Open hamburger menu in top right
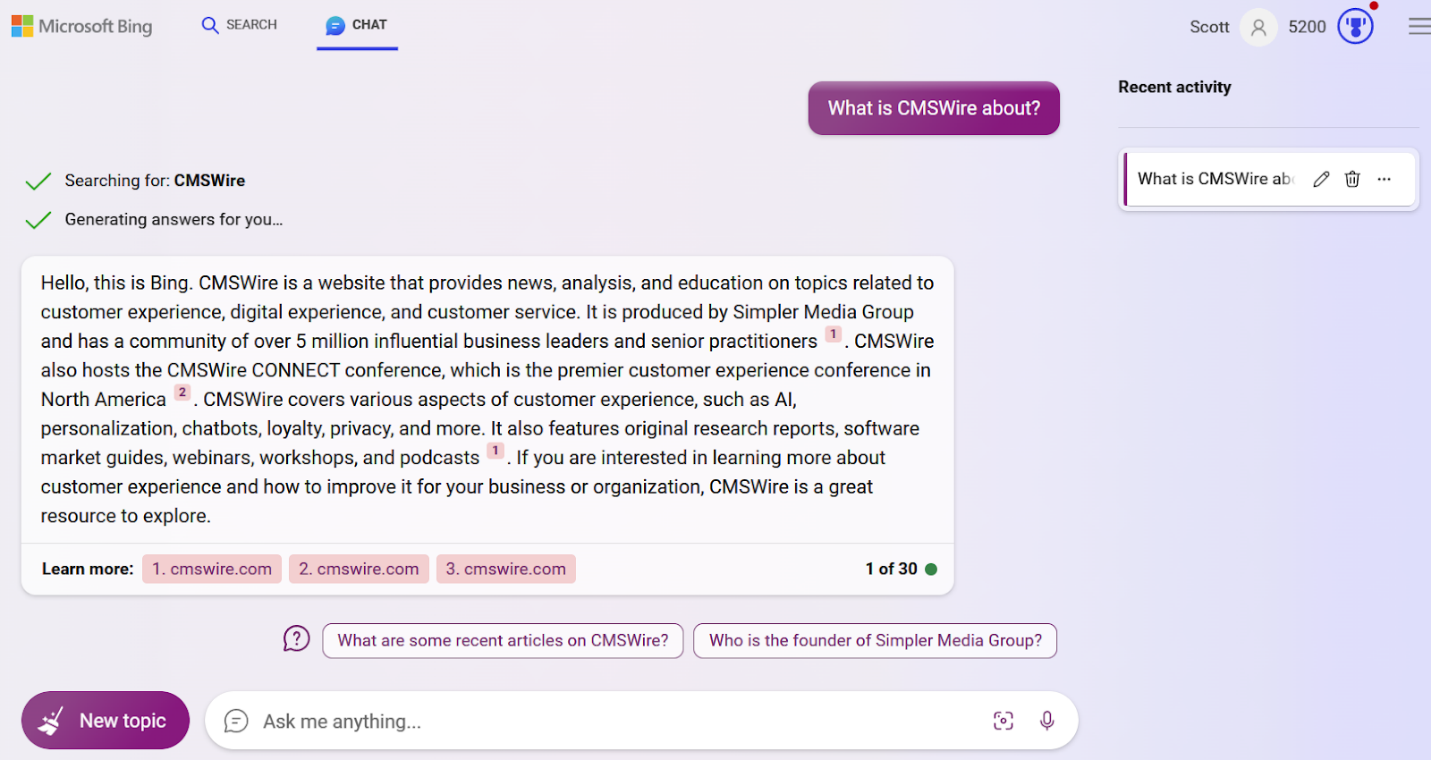 [1418, 27]
